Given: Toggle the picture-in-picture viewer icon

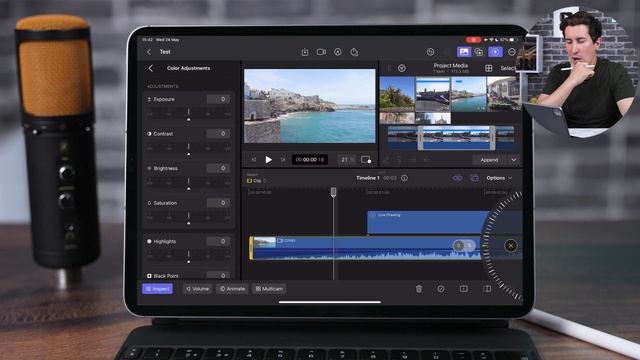Looking at the screenshot, I should point(366,160).
